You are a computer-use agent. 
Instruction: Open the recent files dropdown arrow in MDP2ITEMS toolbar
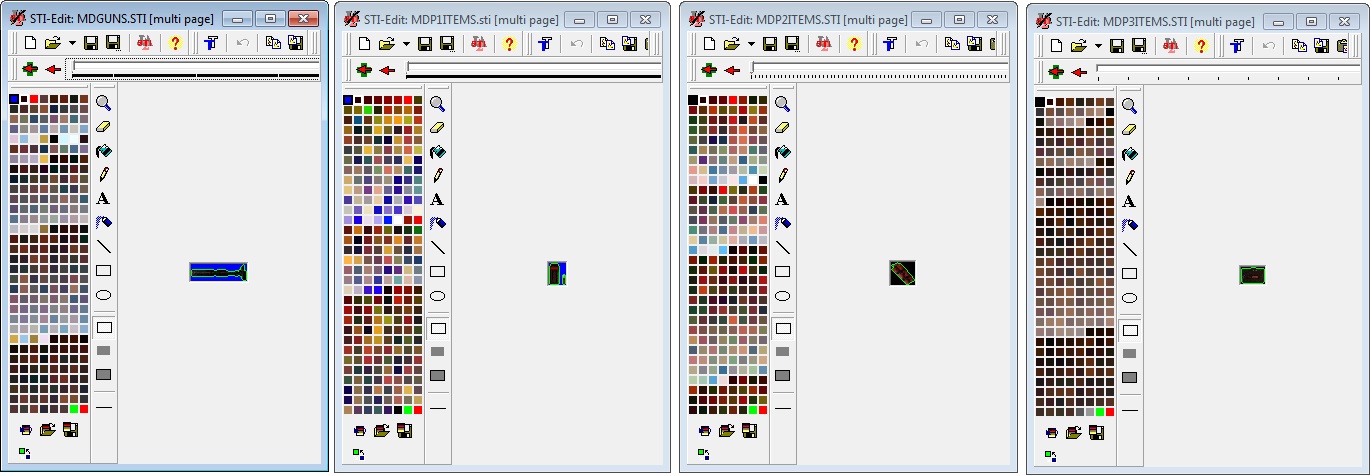click(x=749, y=43)
